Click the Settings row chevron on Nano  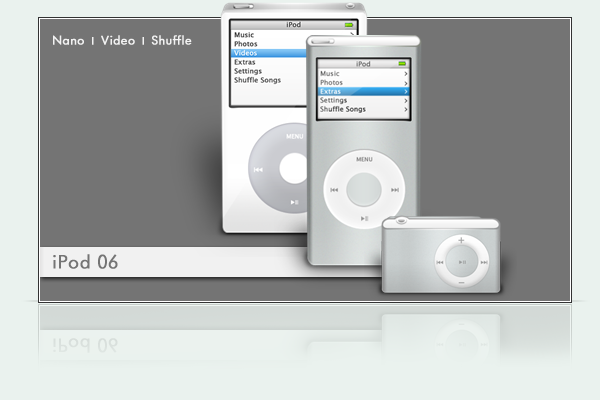pyautogui.click(x=406, y=101)
